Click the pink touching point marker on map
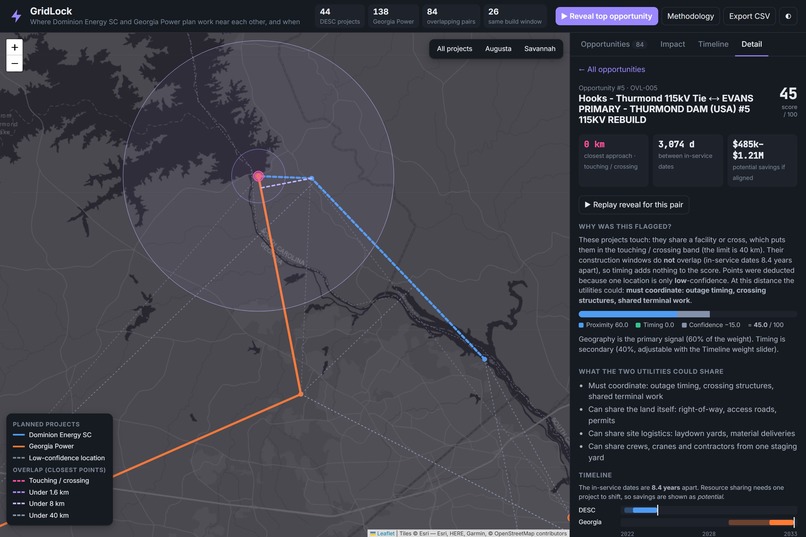Image resolution: width=806 pixels, height=537 pixels. [259, 176]
